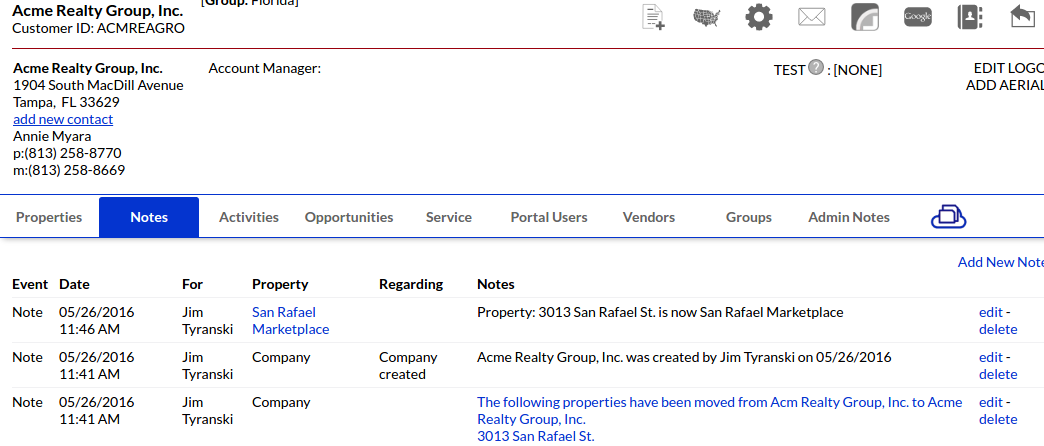Go to the Portal Users tab
The width and height of the screenshot is (1044, 446).
coord(549,217)
